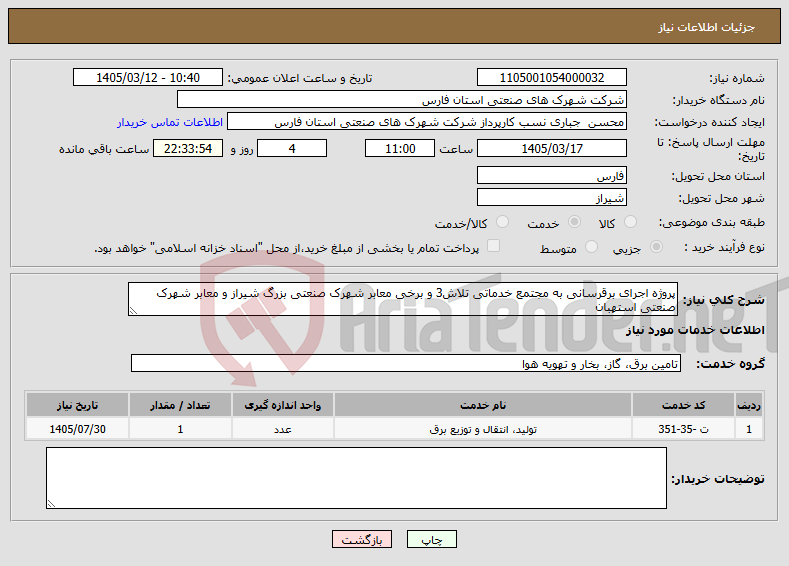Toggle the Islamic treasury payment checkbox
This screenshot has height=566, width=789.
(x=494, y=246)
